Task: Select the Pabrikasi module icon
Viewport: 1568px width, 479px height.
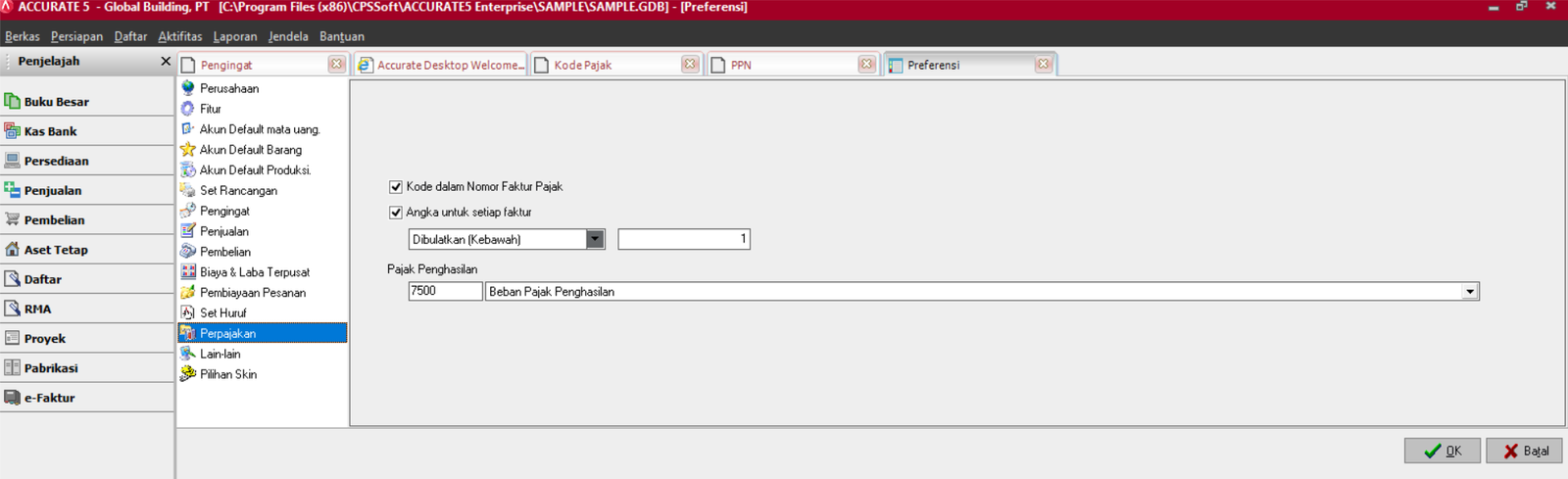Action: tap(12, 367)
